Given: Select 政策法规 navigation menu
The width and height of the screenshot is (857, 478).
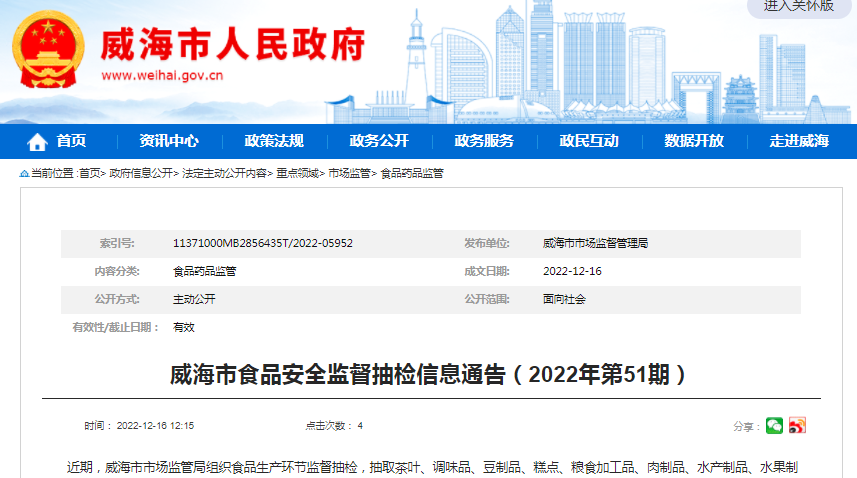Looking at the screenshot, I should point(273,141).
